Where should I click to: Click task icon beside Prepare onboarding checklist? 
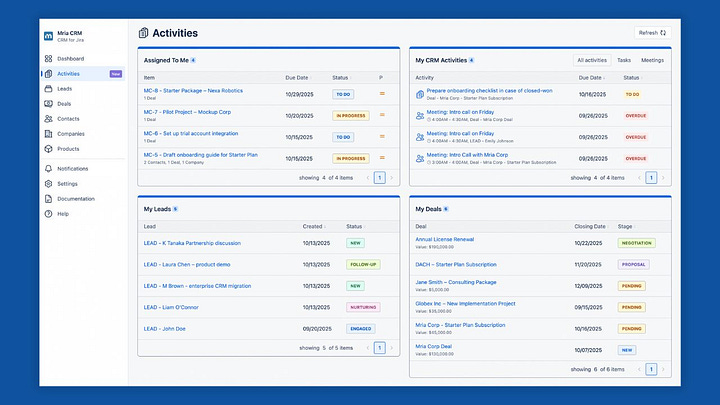tap(420, 94)
